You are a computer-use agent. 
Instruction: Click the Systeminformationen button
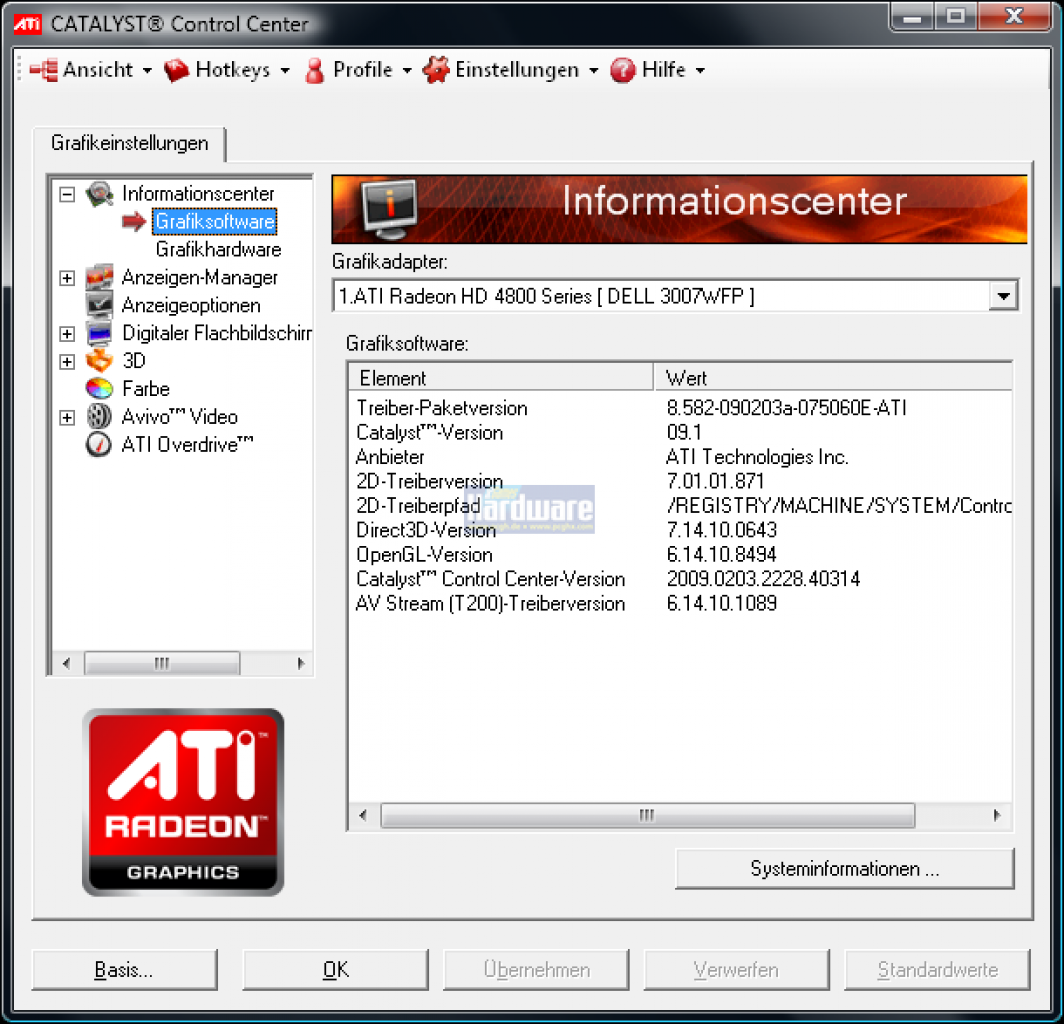pos(845,869)
